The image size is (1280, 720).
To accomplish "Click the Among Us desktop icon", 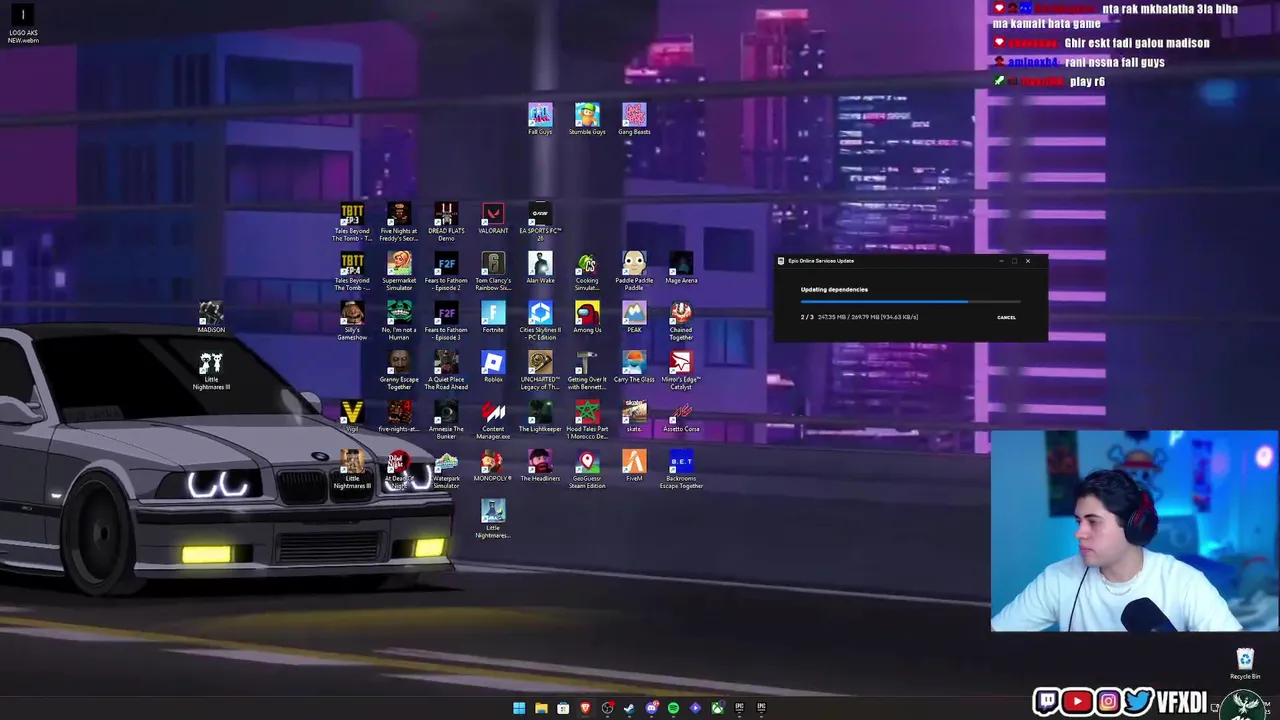I will tap(587, 317).
